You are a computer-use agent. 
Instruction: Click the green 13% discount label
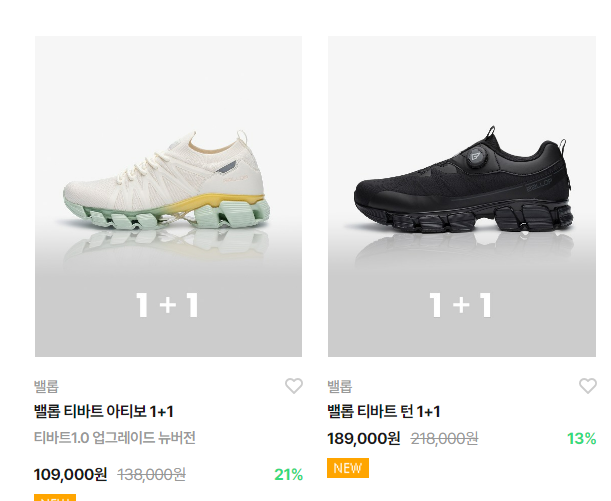581,438
